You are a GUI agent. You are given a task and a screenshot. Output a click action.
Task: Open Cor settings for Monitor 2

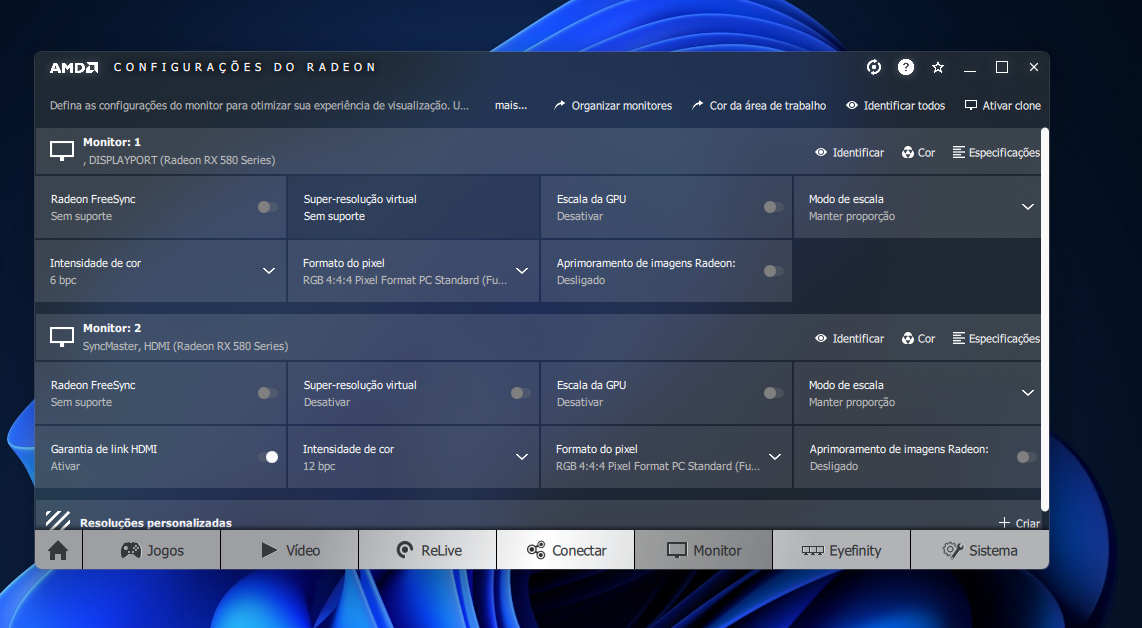click(918, 338)
